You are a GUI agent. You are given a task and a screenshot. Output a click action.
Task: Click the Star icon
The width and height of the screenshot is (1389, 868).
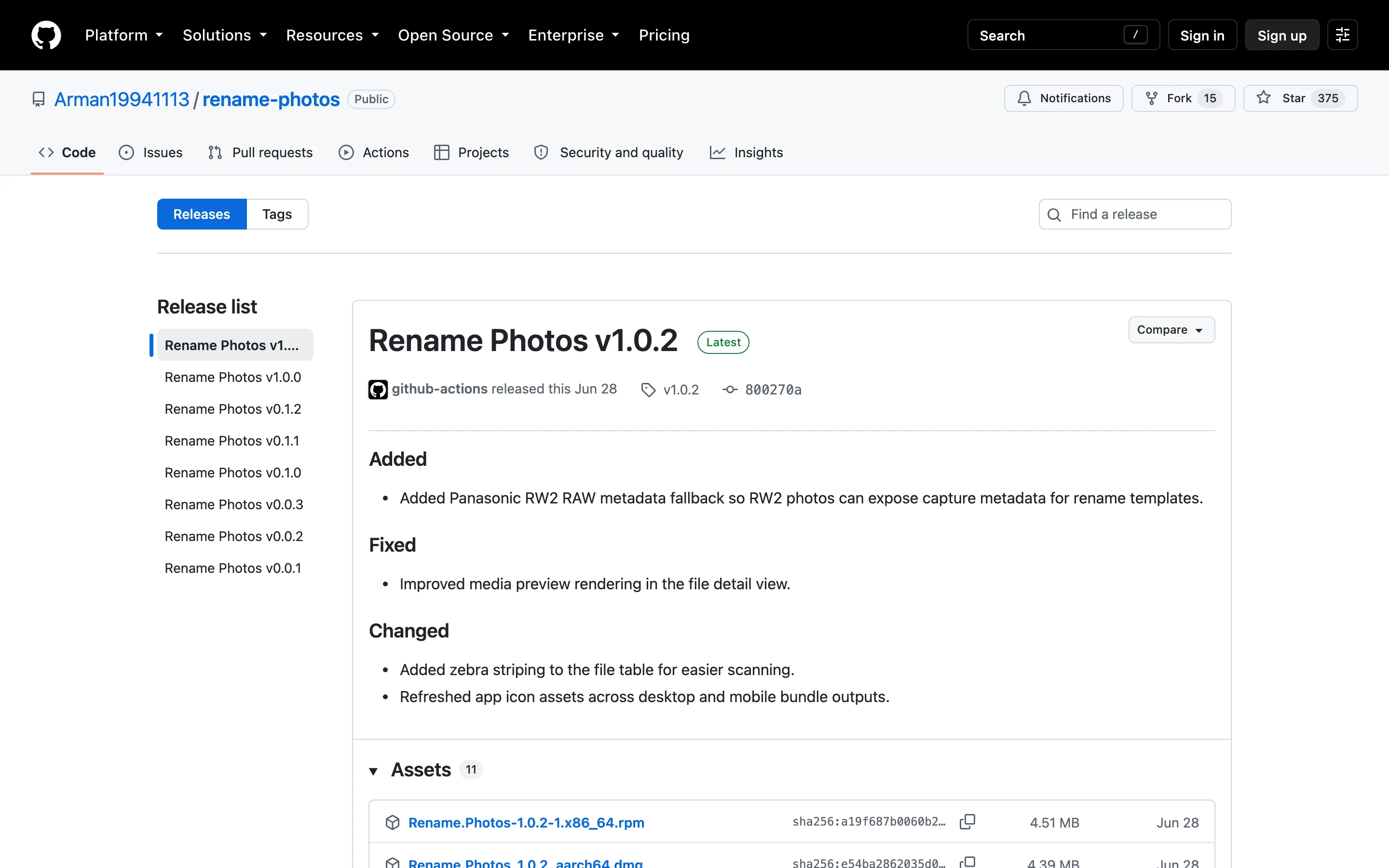[1263, 98]
